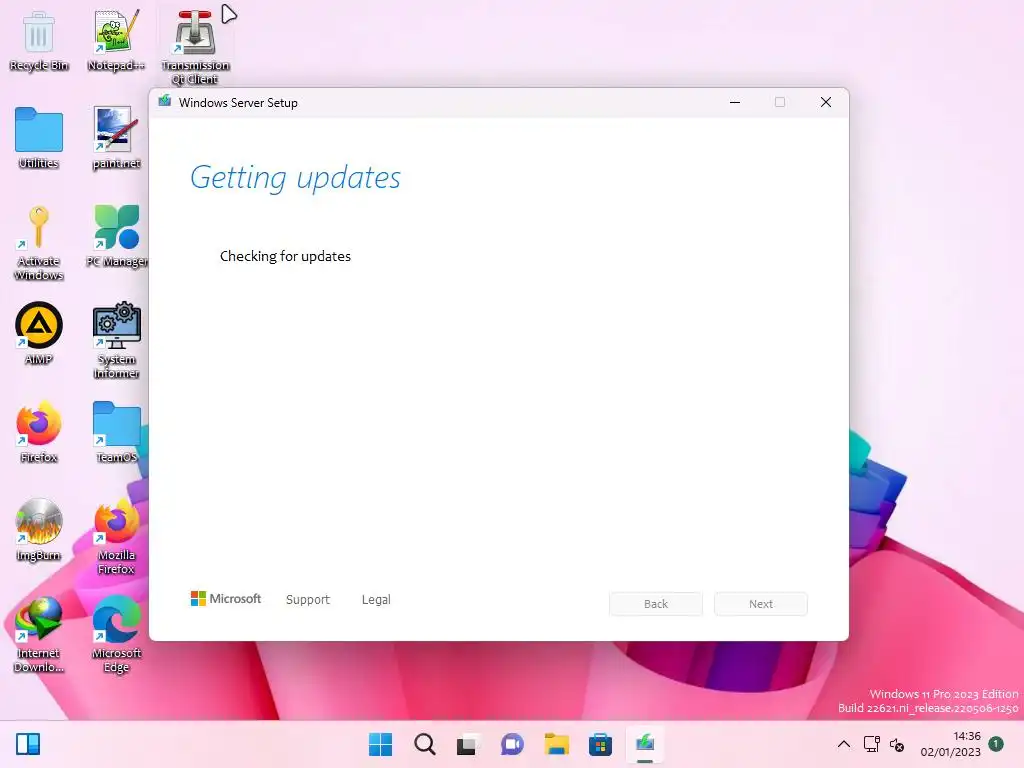
Task: Click the 'Getting updates' heading
Action: pyautogui.click(x=295, y=178)
